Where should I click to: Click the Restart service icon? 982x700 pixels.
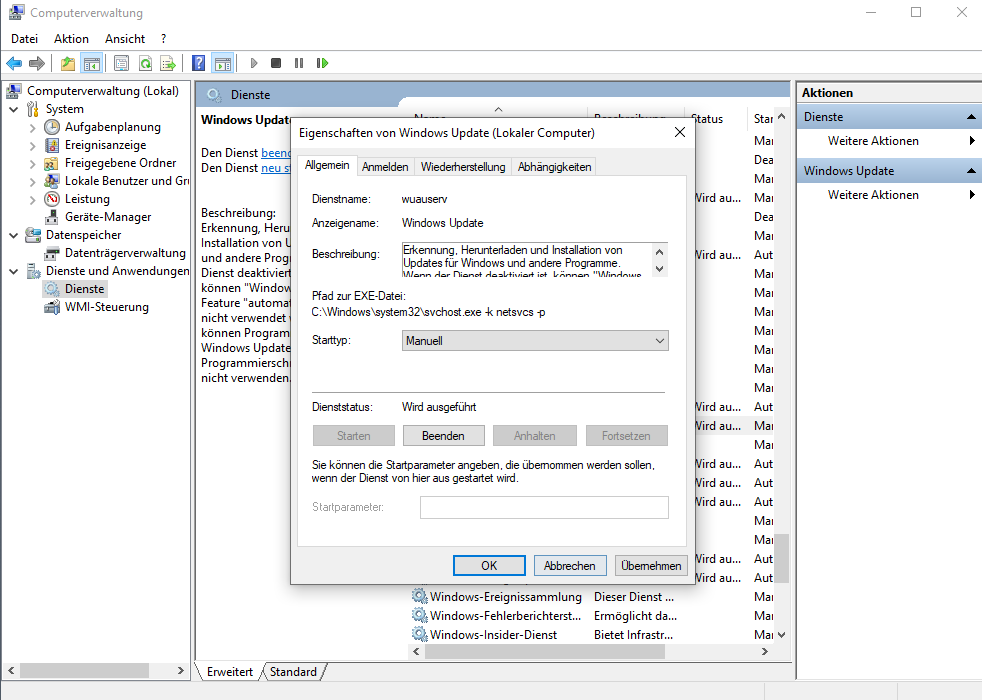323,63
